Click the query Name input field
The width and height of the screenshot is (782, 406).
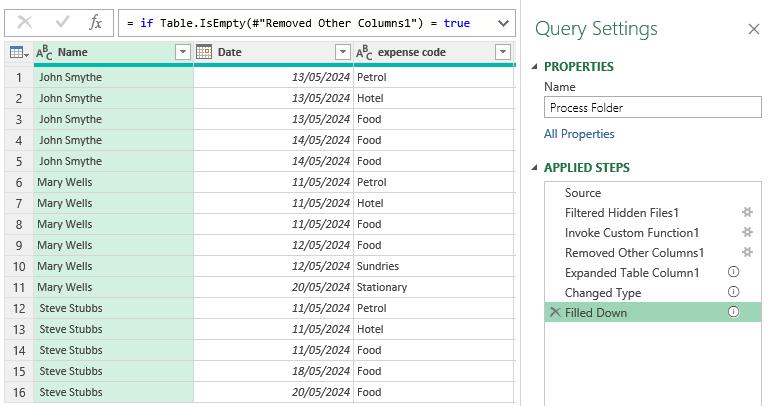point(653,107)
